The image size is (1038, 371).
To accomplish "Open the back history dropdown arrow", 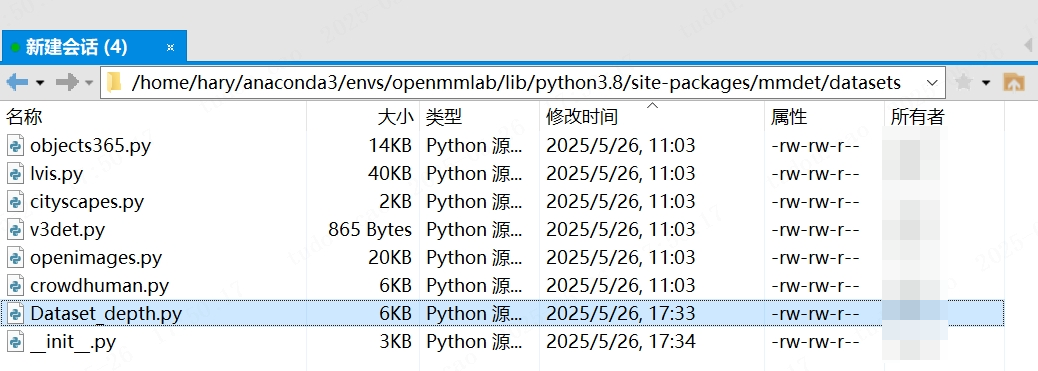I will click(40, 83).
